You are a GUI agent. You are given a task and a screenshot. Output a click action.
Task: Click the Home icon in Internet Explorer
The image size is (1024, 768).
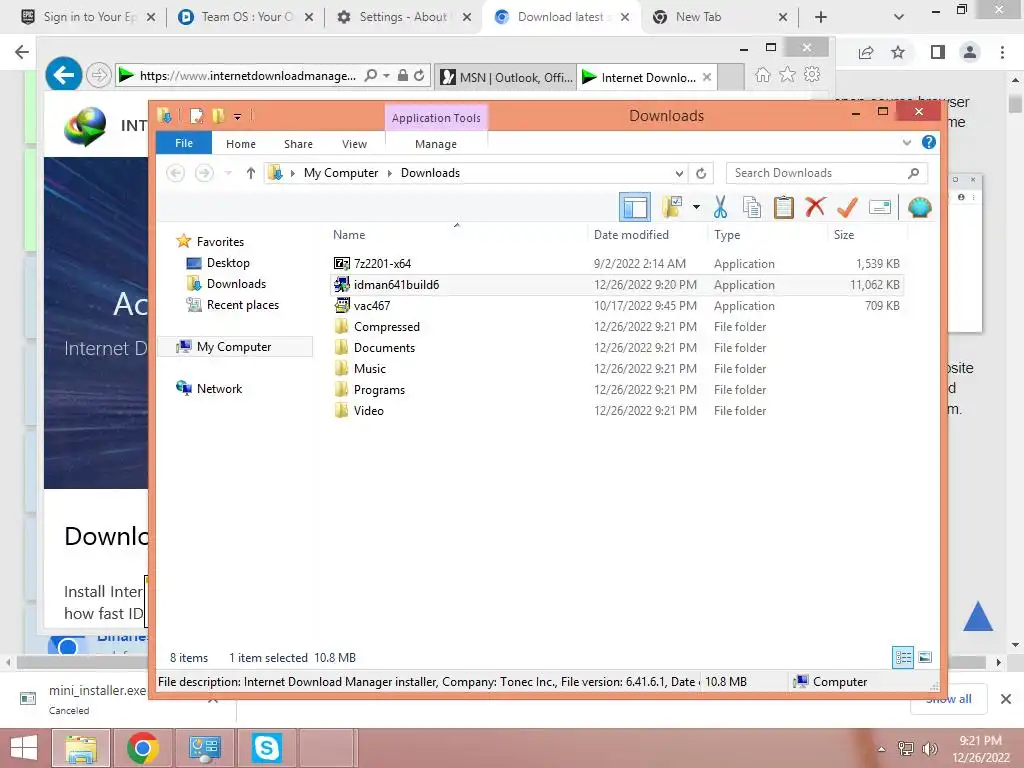point(762,75)
